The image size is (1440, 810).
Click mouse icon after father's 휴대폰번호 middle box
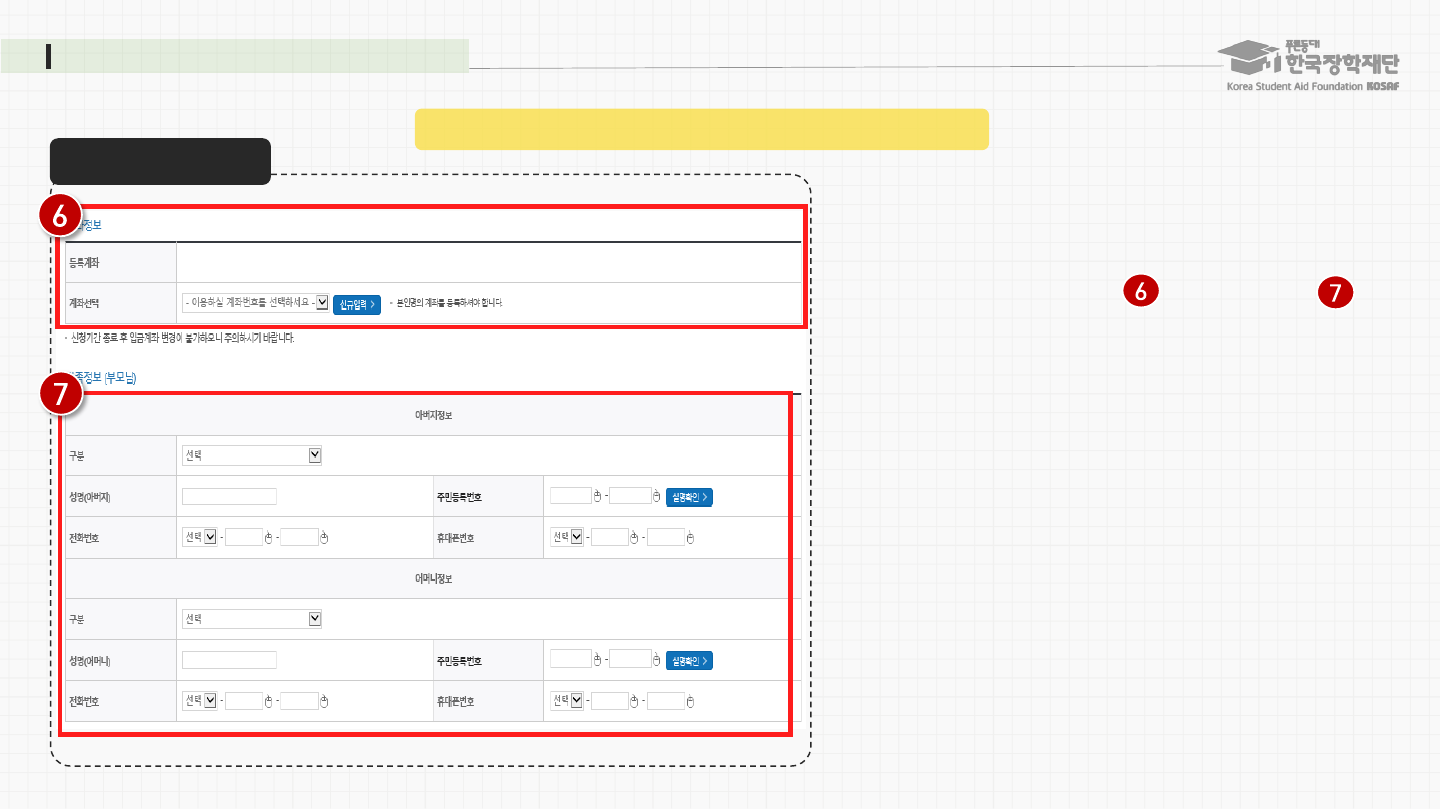click(634, 538)
